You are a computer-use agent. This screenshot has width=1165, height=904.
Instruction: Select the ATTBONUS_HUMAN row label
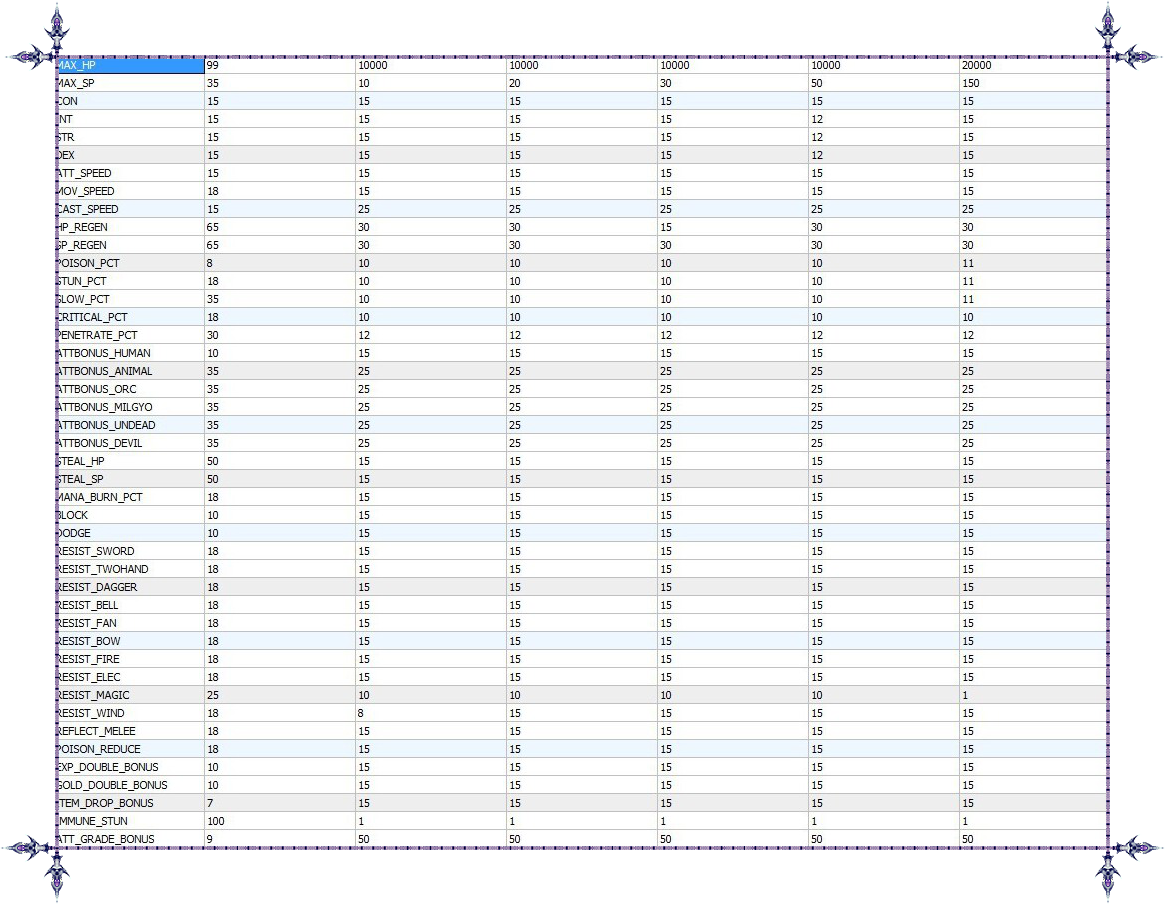tap(103, 353)
